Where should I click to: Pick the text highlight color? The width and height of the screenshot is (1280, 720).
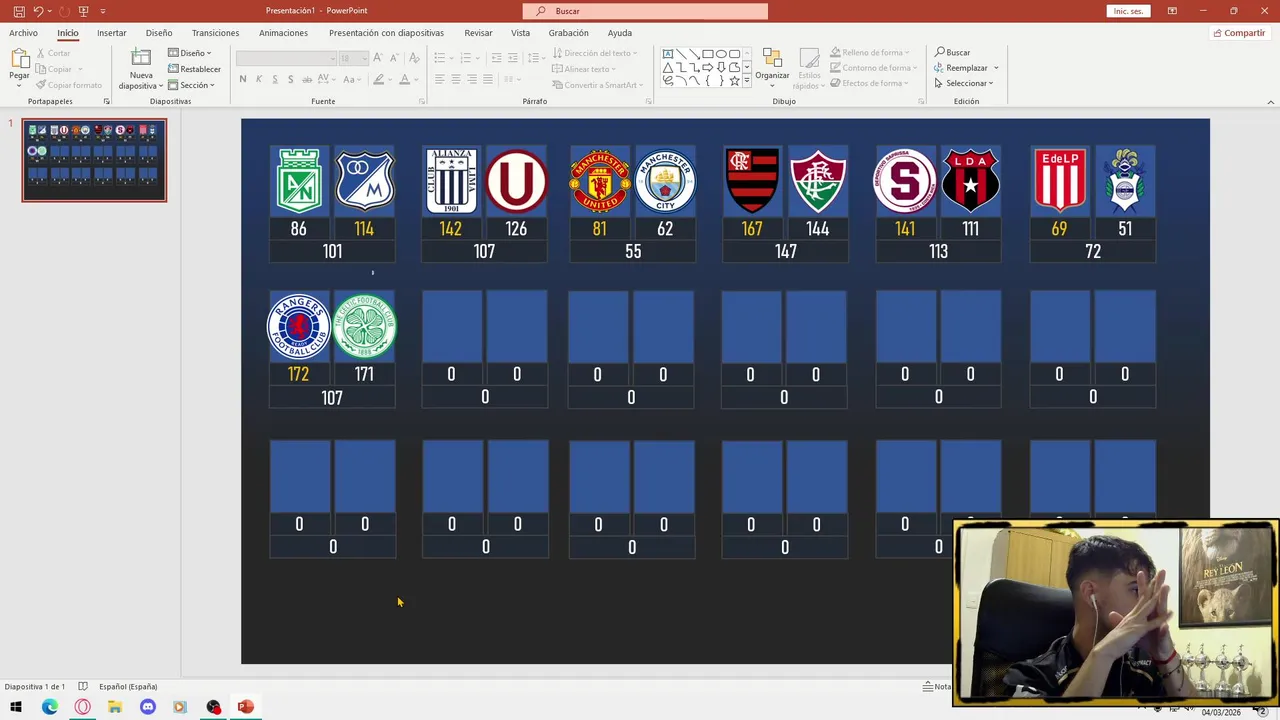pyautogui.click(x=381, y=79)
